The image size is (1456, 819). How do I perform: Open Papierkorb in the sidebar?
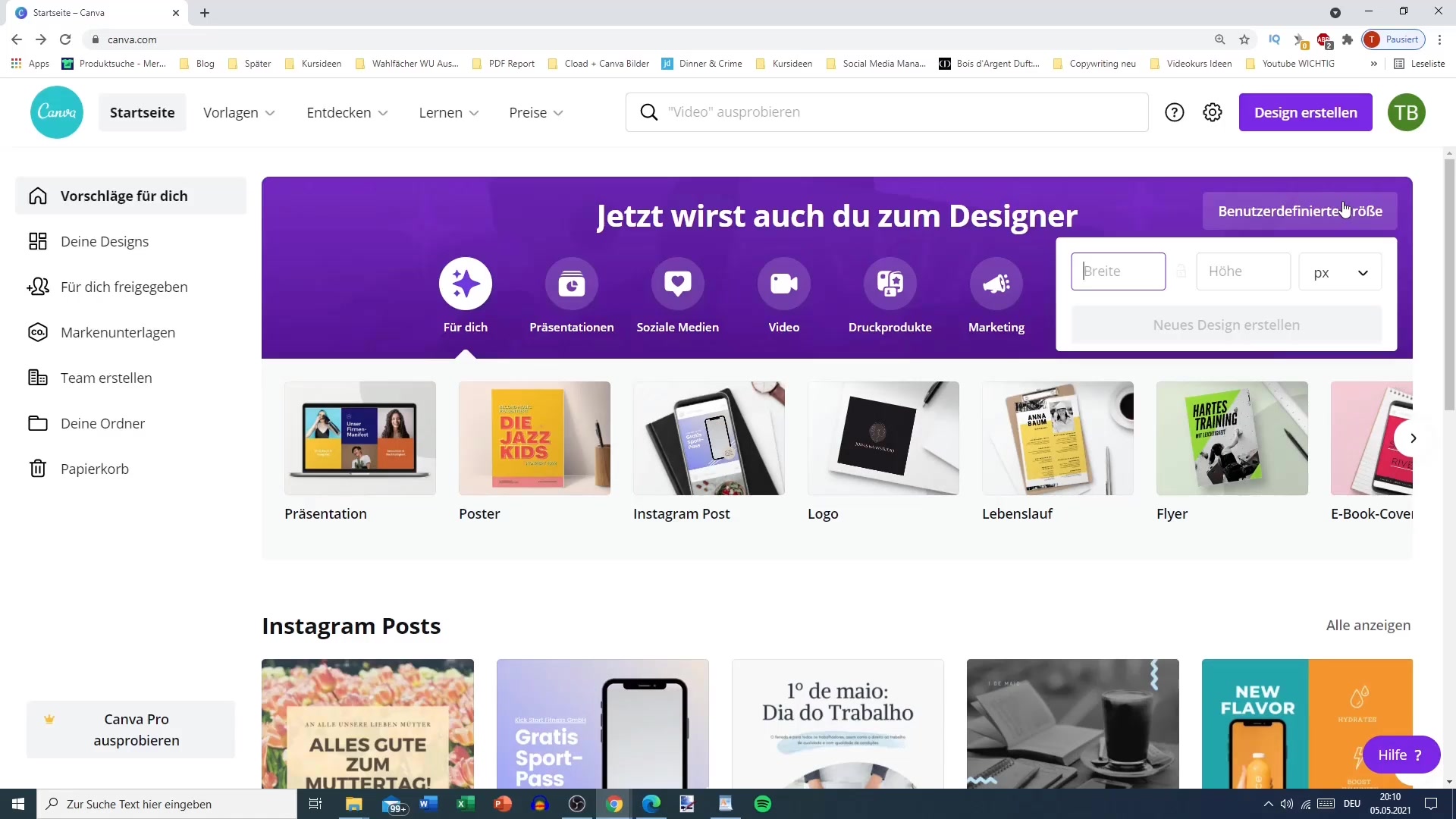95,469
